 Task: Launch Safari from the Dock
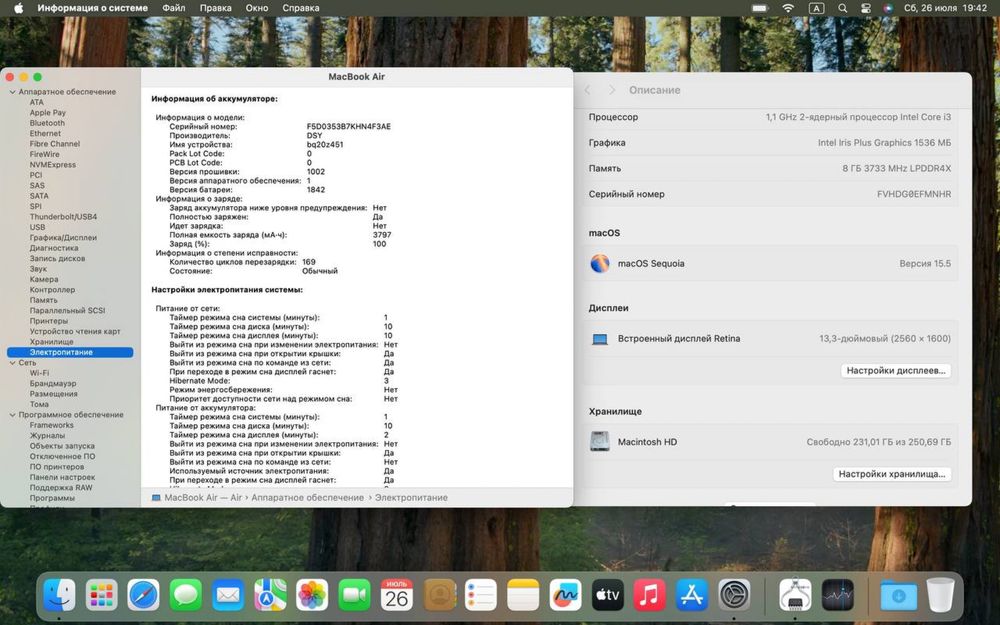[x=143, y=596]
